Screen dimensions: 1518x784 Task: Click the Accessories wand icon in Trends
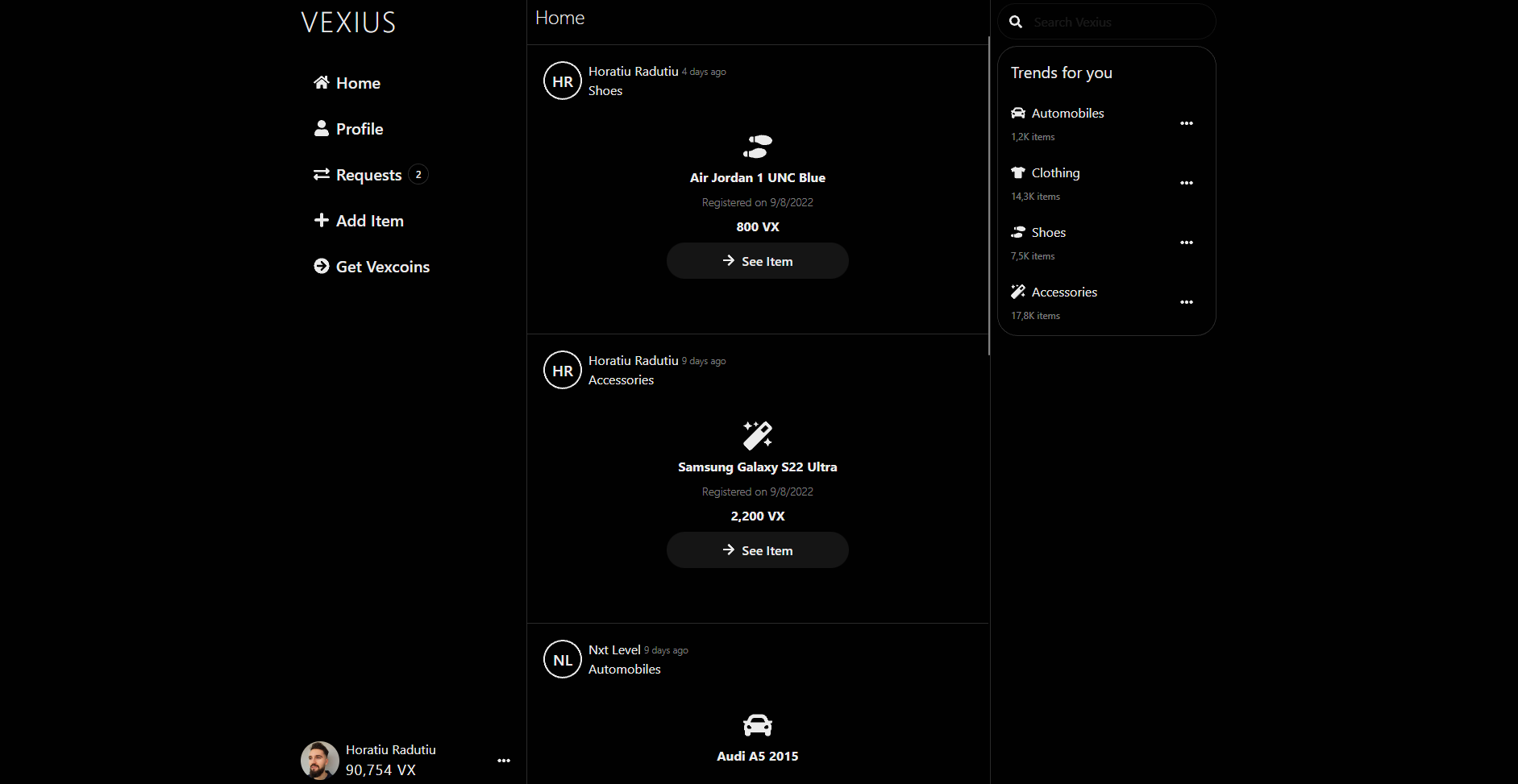tap(1018, 292)
